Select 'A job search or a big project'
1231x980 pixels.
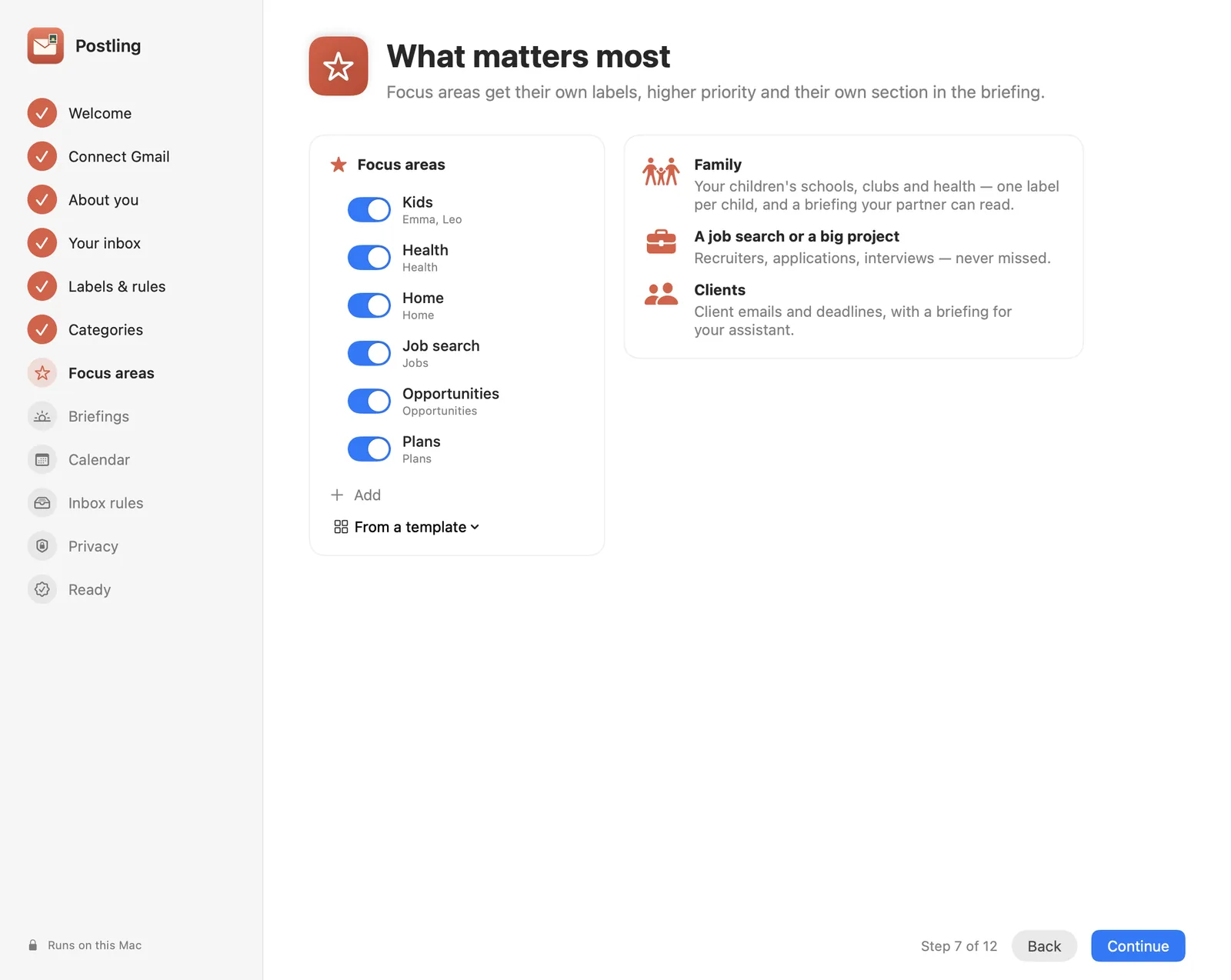pyautogui.click(x=796, y=236)
